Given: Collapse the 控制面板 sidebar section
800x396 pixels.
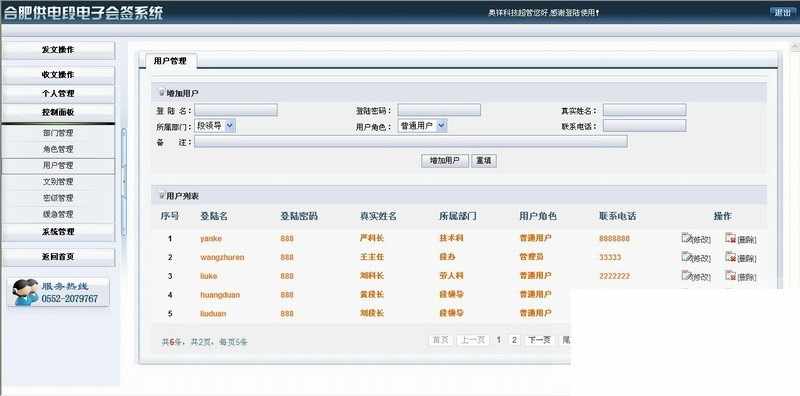Looking at the screenshot, I should (x=58, y=112).
